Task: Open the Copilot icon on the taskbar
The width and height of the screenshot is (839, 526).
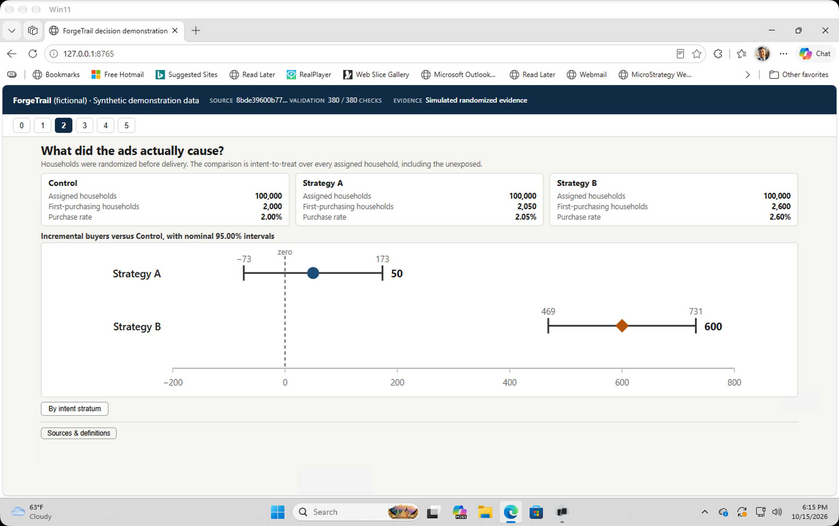Action: click(x=460, y=512)
